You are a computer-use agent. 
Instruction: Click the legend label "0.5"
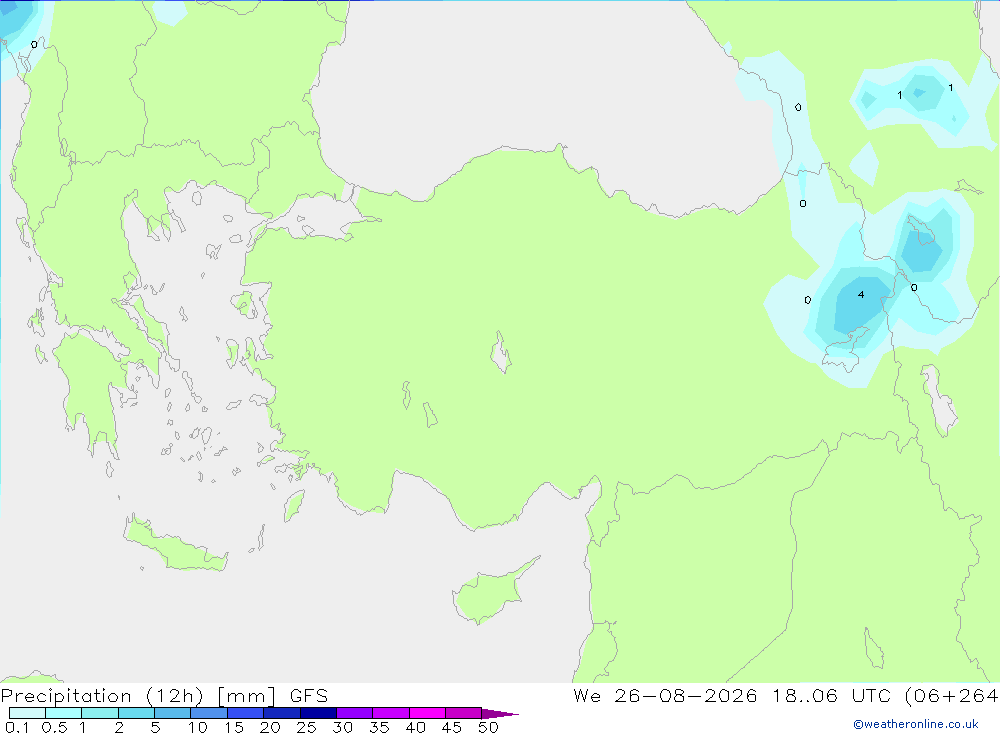click(54, 727)
